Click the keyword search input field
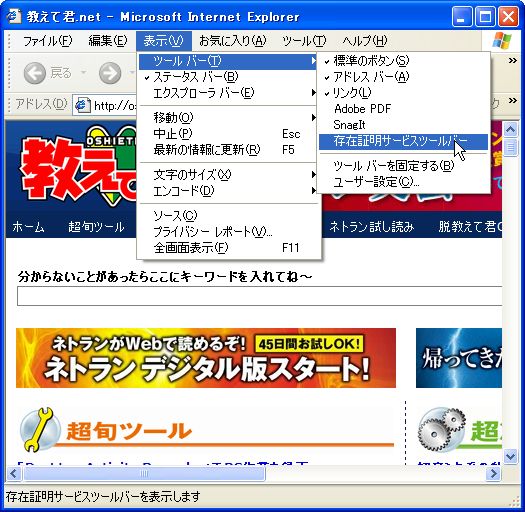525x512 pixels. pos(259,296)
